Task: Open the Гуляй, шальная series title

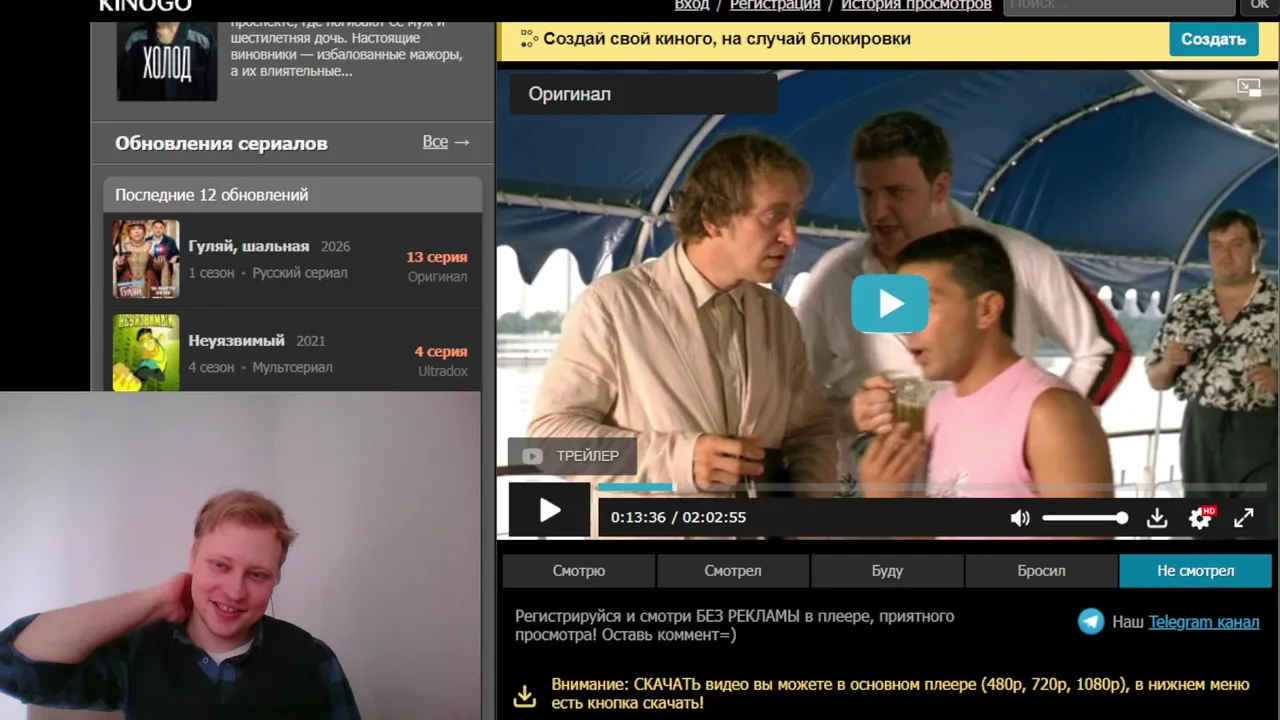Action: [249, 246]
